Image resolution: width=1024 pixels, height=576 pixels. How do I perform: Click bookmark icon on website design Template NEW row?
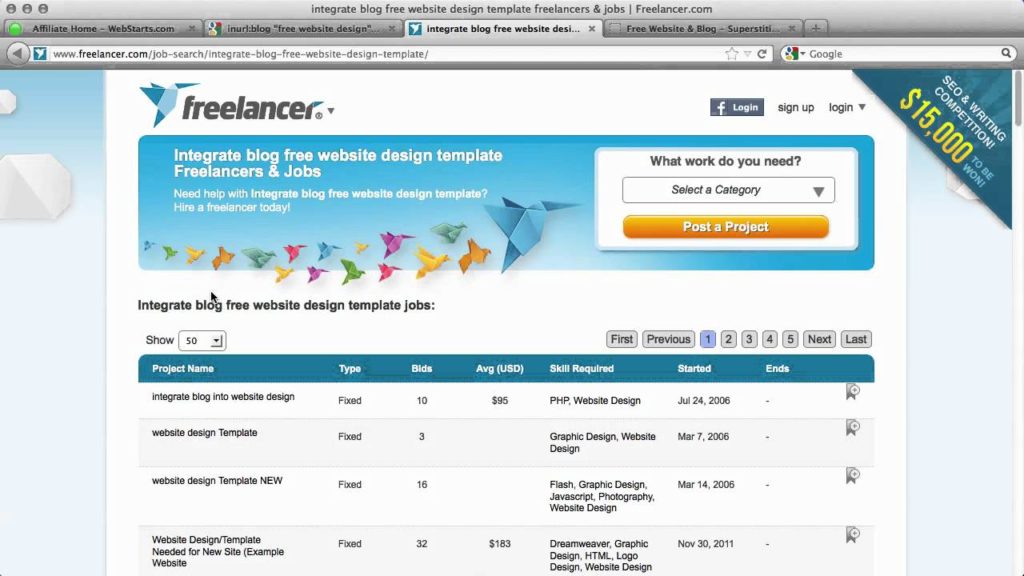[x=852, y=475]
